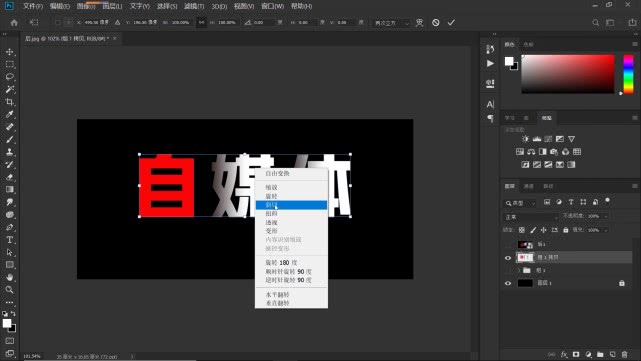Screen dimensions: 641x361
Task: Pick a hue on the vertical spectrum slider
Action: (x=628, y=74)
